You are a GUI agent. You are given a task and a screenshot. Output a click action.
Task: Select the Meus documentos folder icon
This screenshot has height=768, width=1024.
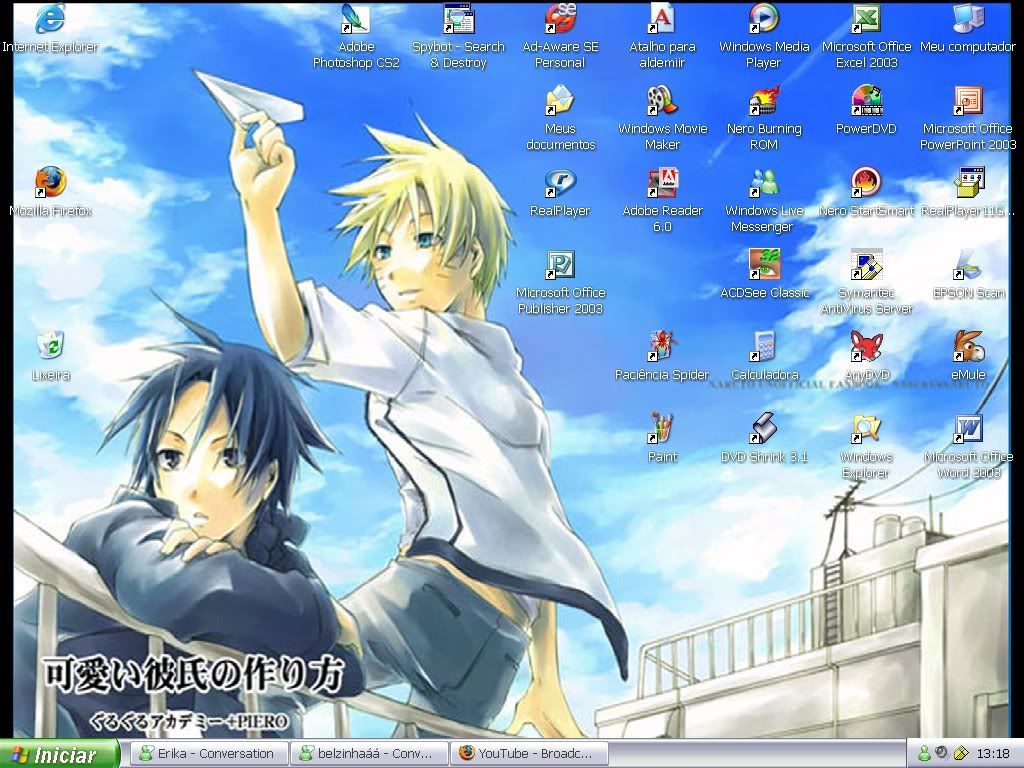point(560,101)
